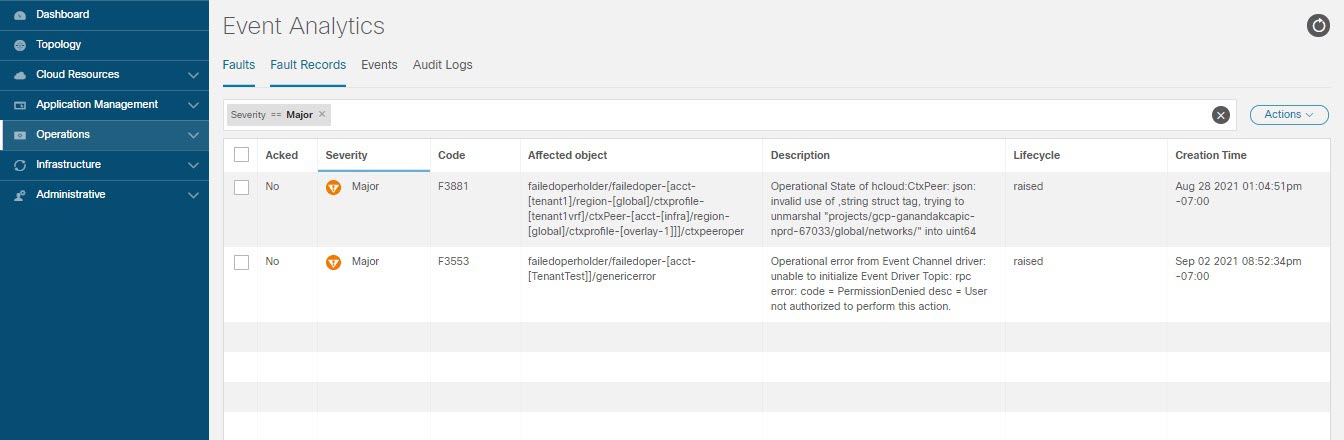Expand the Operations menu chevron
Viewport: 1344px width, 440px height.
[194, 135]
